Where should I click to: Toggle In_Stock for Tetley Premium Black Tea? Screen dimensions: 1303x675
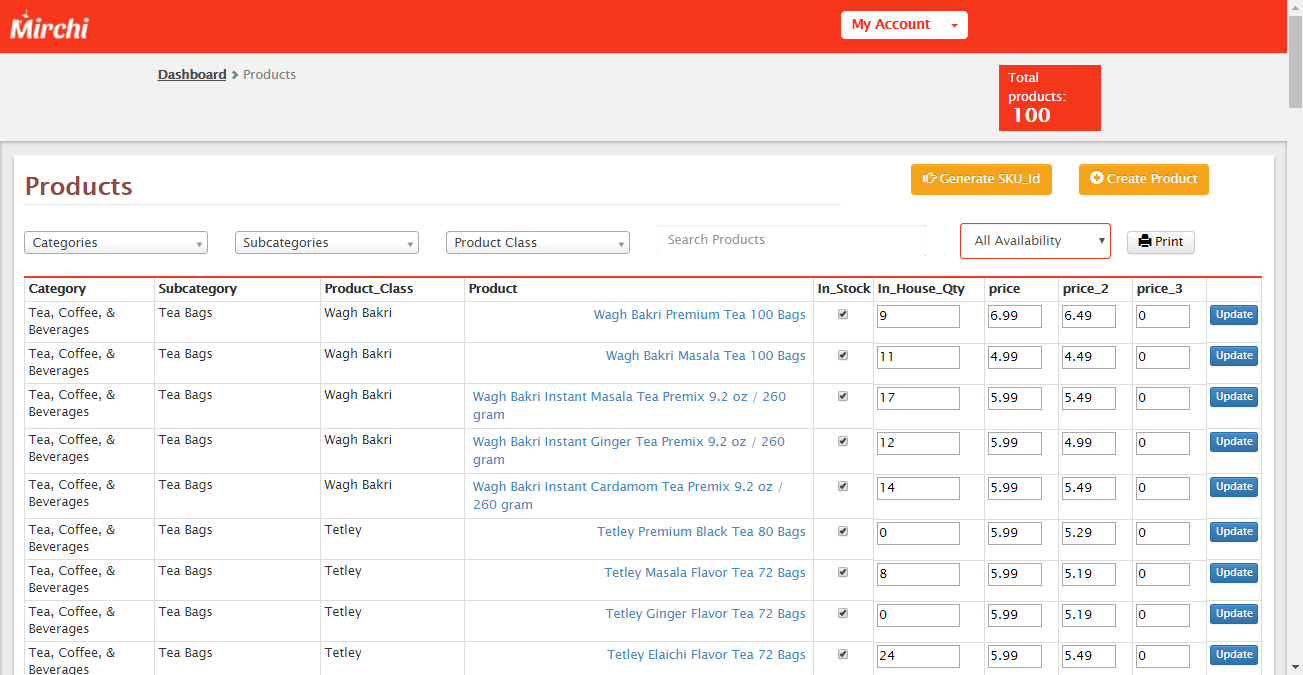point(843,531)
